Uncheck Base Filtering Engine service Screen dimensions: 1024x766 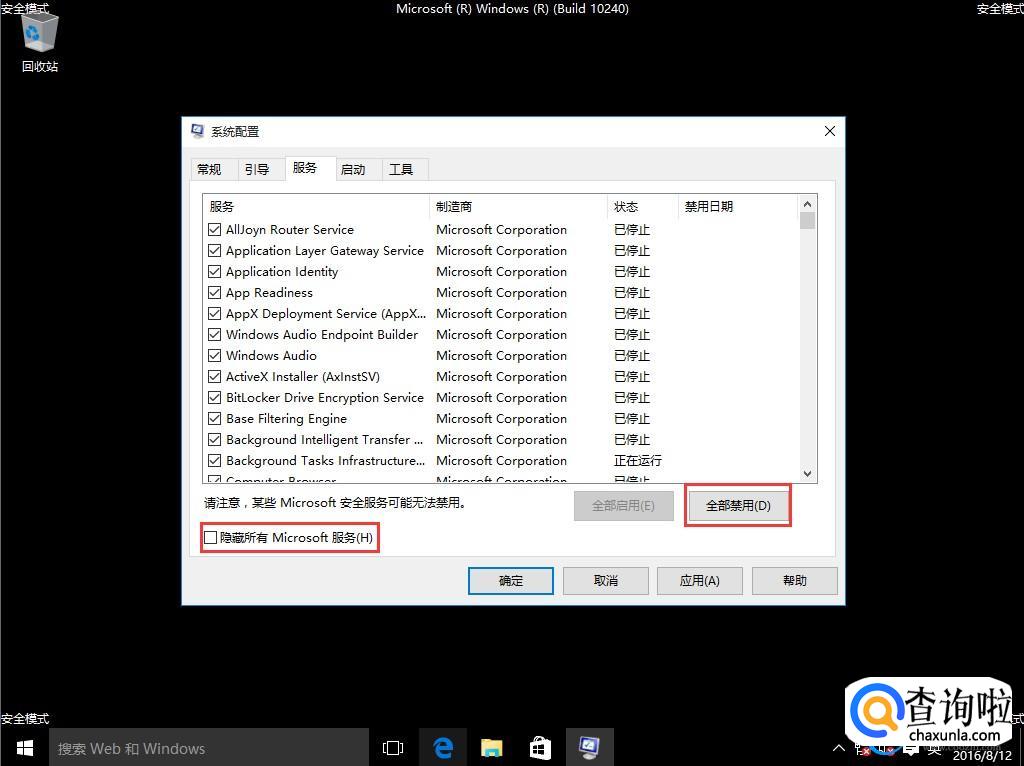click(x=214, y=419)
